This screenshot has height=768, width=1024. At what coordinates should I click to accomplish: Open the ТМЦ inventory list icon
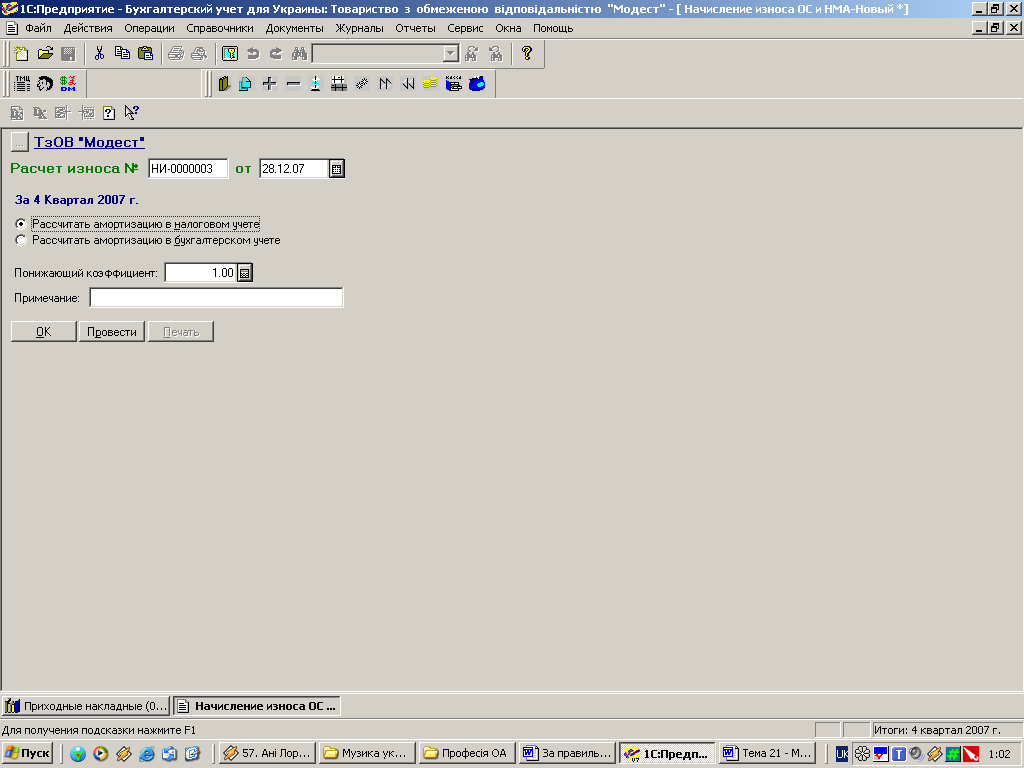(x=22, y=84)
